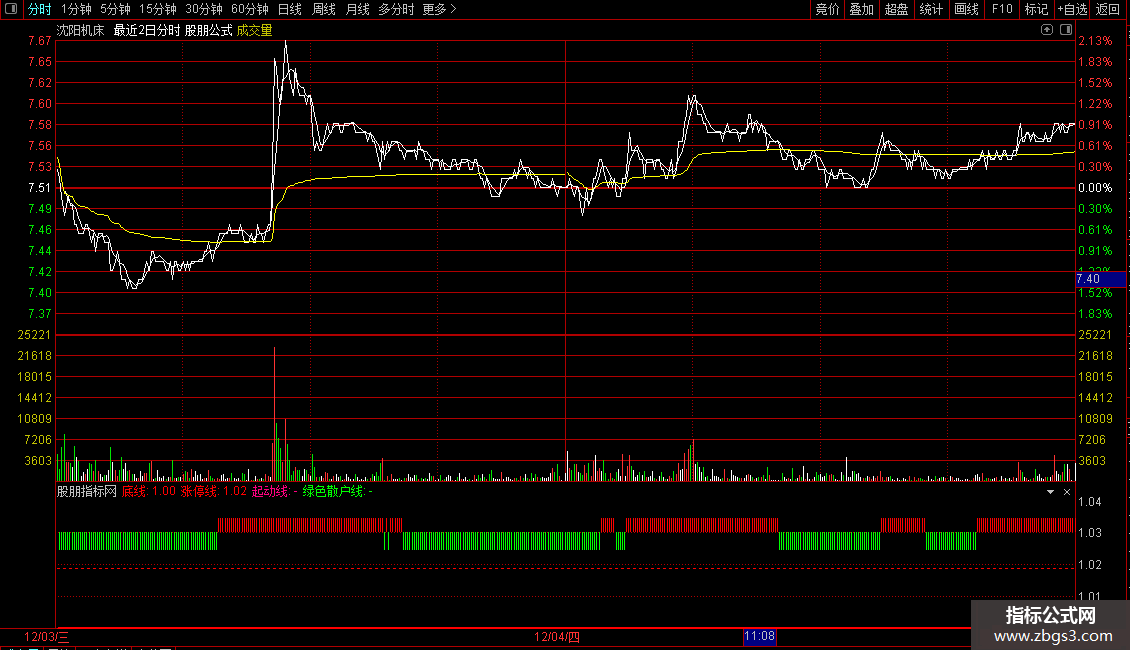Click the 0.00% label on right axis
The height and width of the screenshot is (650, 1130).
tap(1095, 188)
